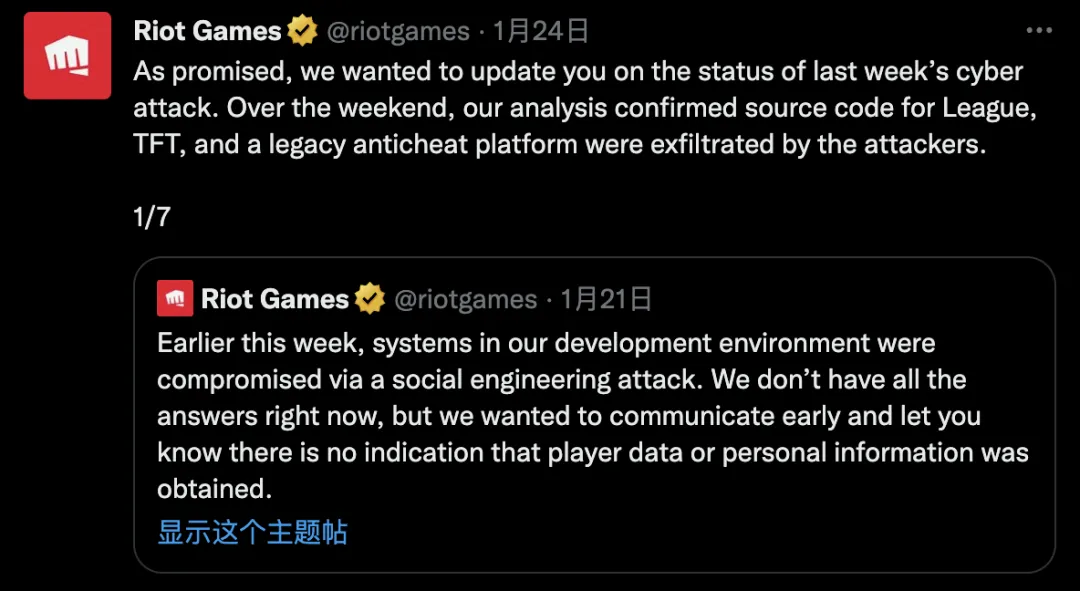Open the Riot Games profile from the main tweet name

click(x=208, y=32)
